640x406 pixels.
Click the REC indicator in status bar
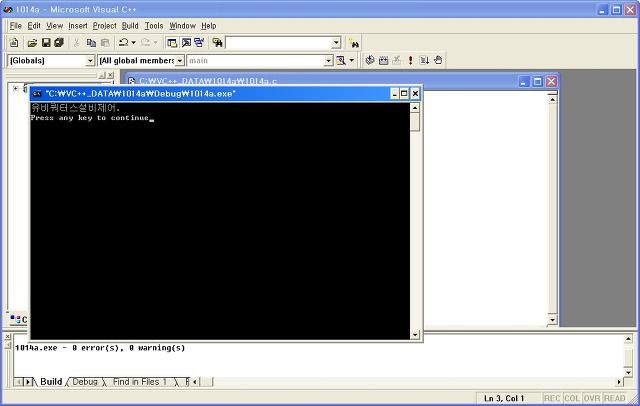point(552,398)
